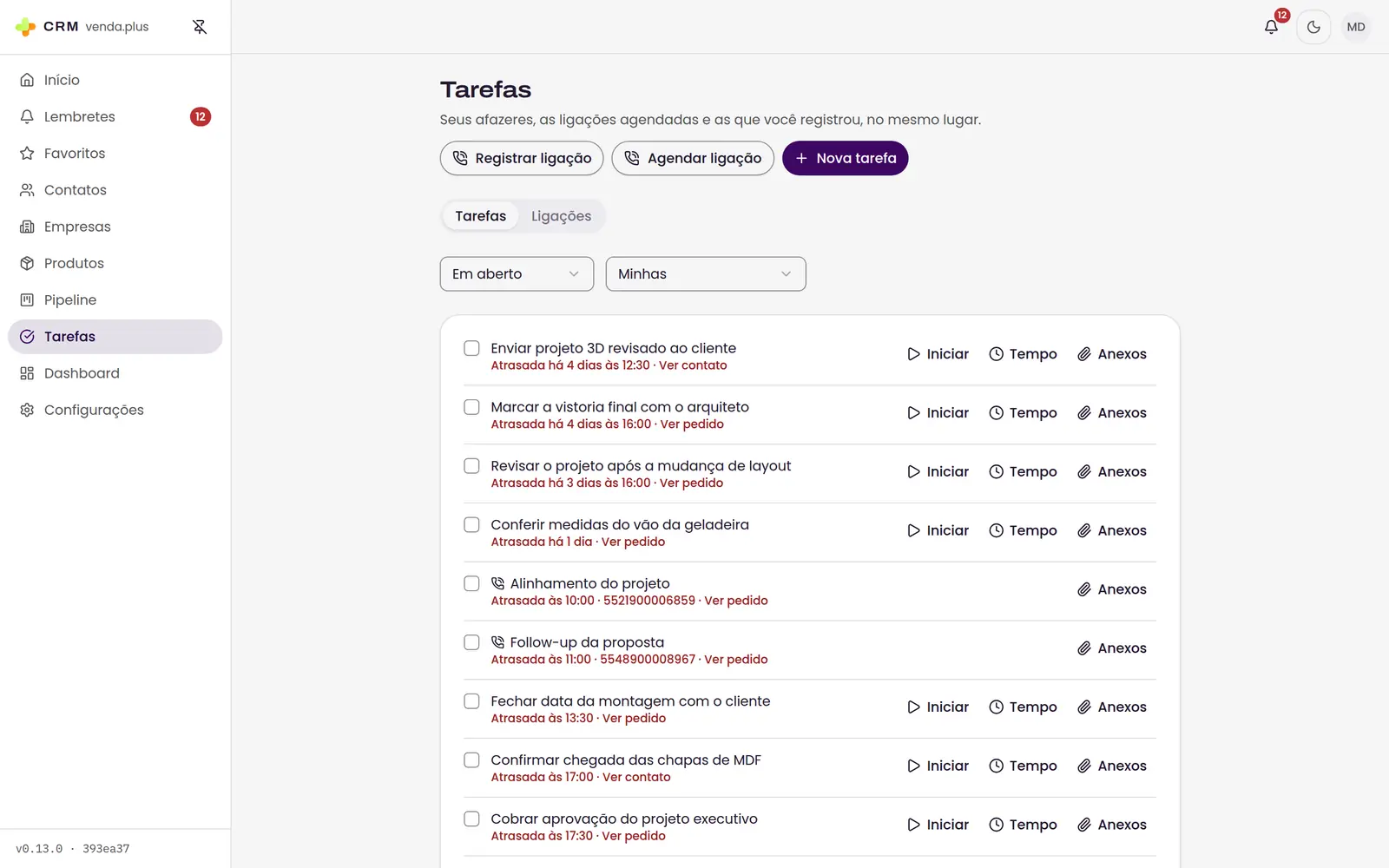Start timer Iniciar for Enviar projeto 3D

(x=938, y=354)
